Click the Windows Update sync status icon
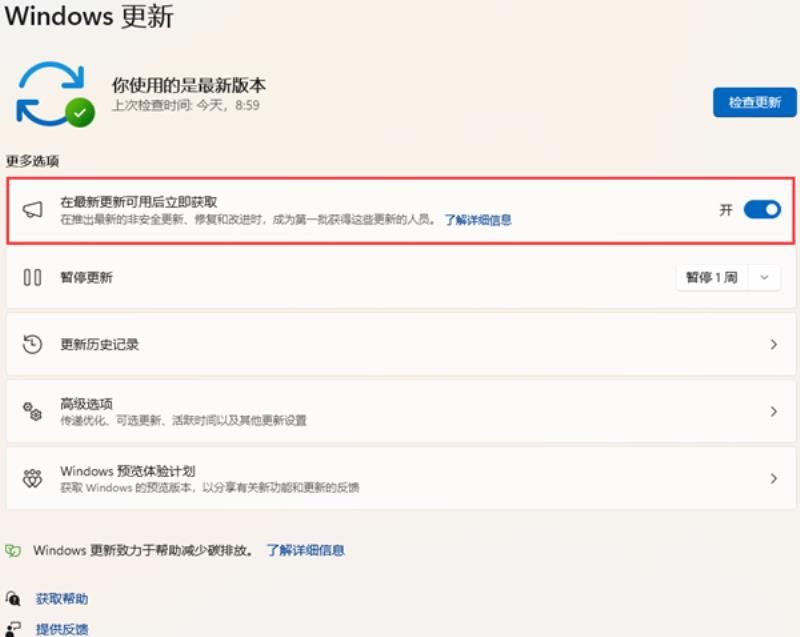 [x=55, y=94]
